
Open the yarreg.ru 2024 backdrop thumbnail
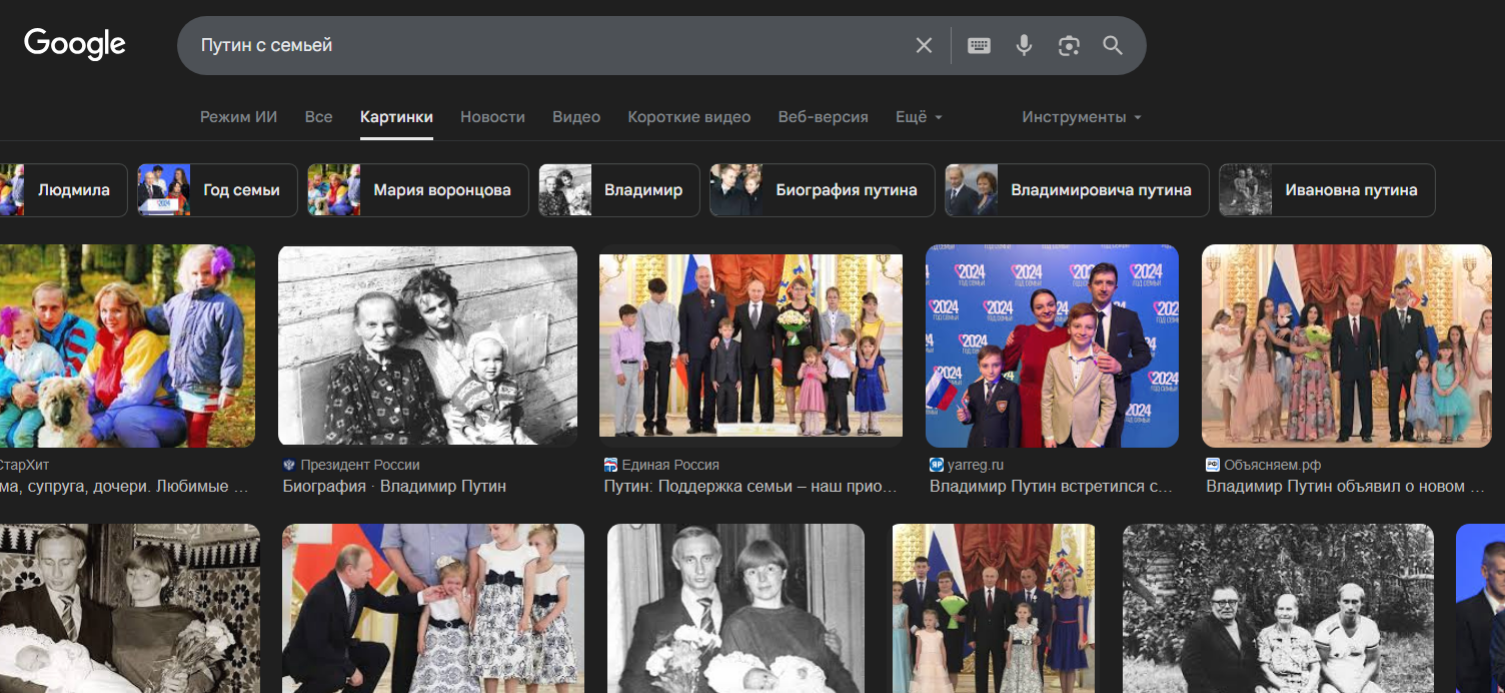pos(1052,345)
